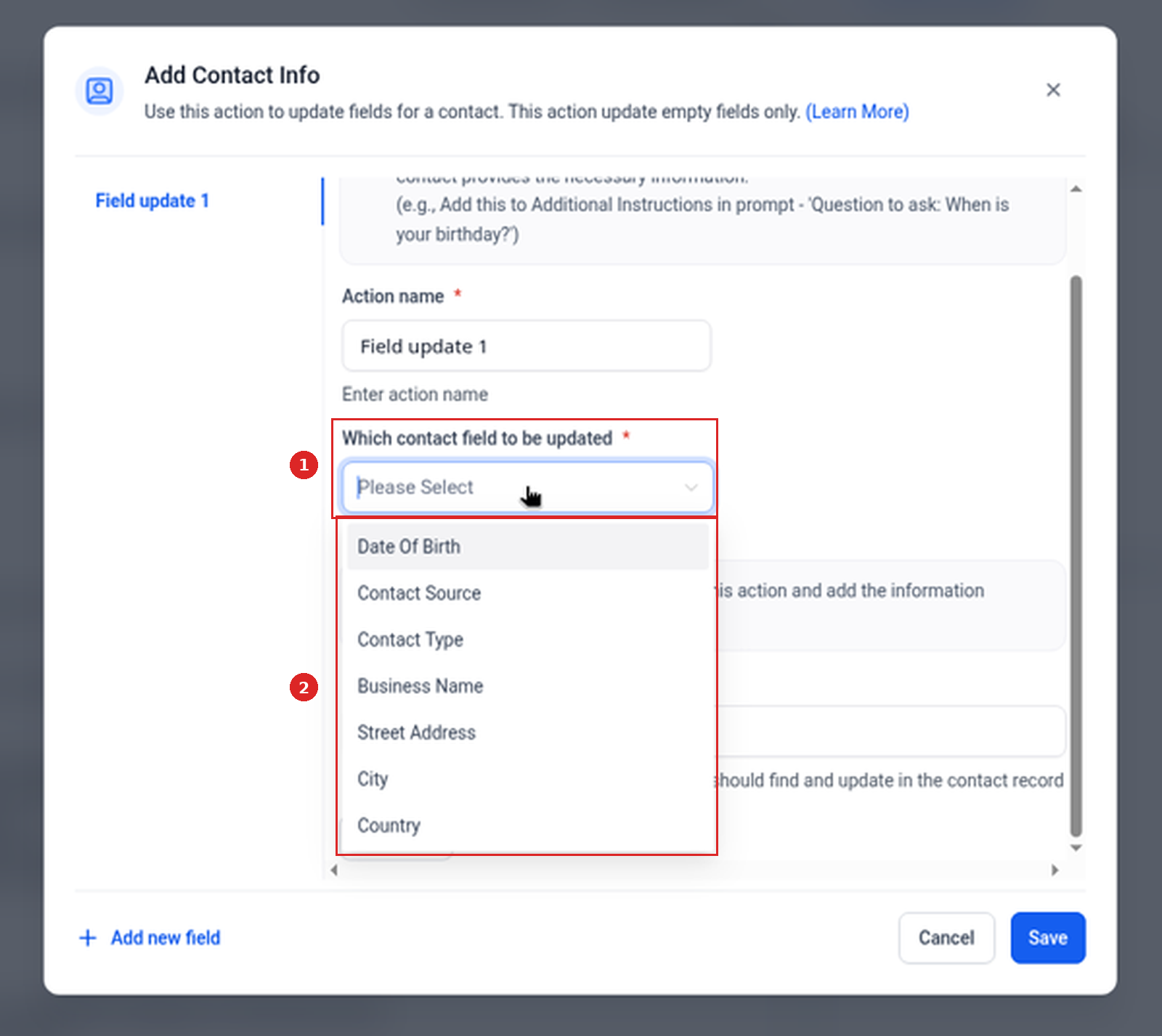Image resolution: width=1162 pixels, height=1036 pixels.
Task: Edit the Action name input field
Action: 527,346
